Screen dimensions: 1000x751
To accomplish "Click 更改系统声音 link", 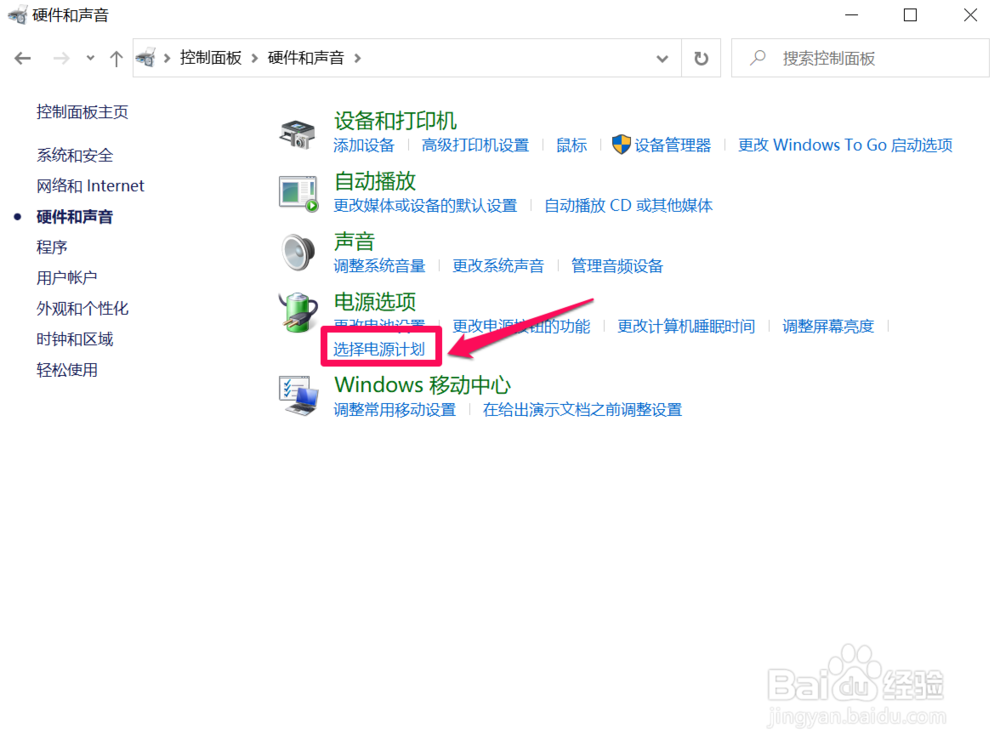I will click(x=498, y=266).
